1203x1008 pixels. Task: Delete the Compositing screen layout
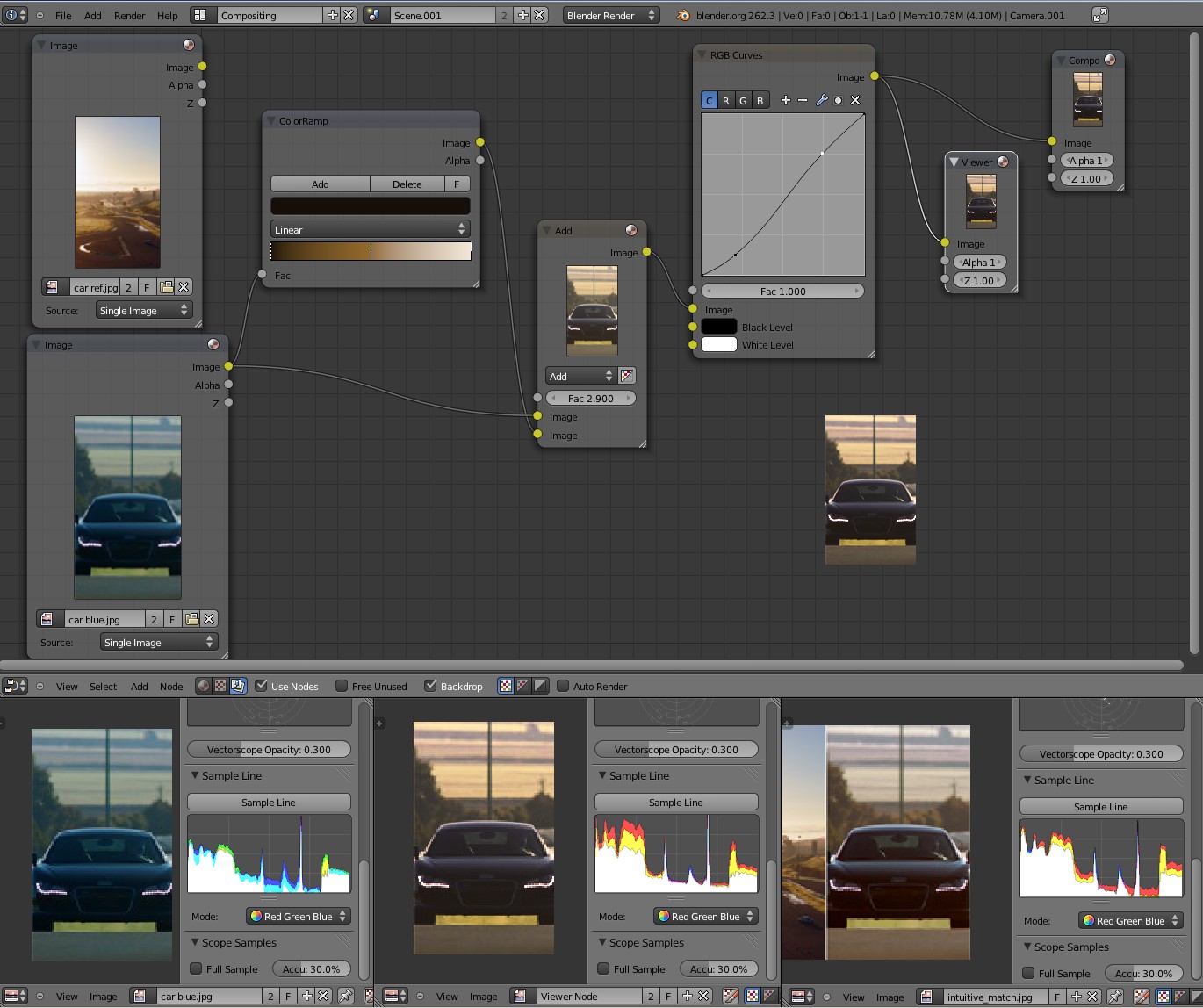pos(349,15)
